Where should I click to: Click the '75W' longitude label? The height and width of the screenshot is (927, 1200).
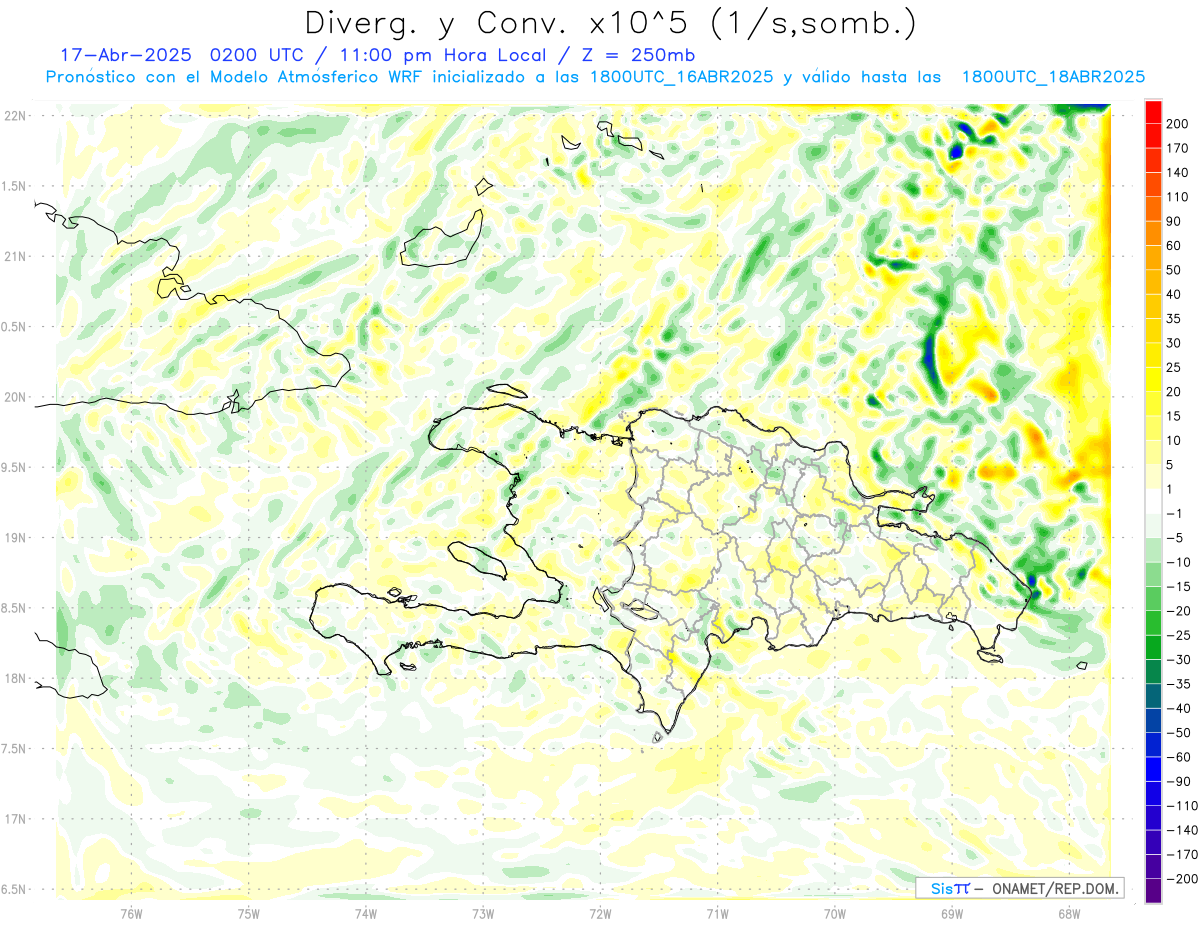(x=248, y=912)
